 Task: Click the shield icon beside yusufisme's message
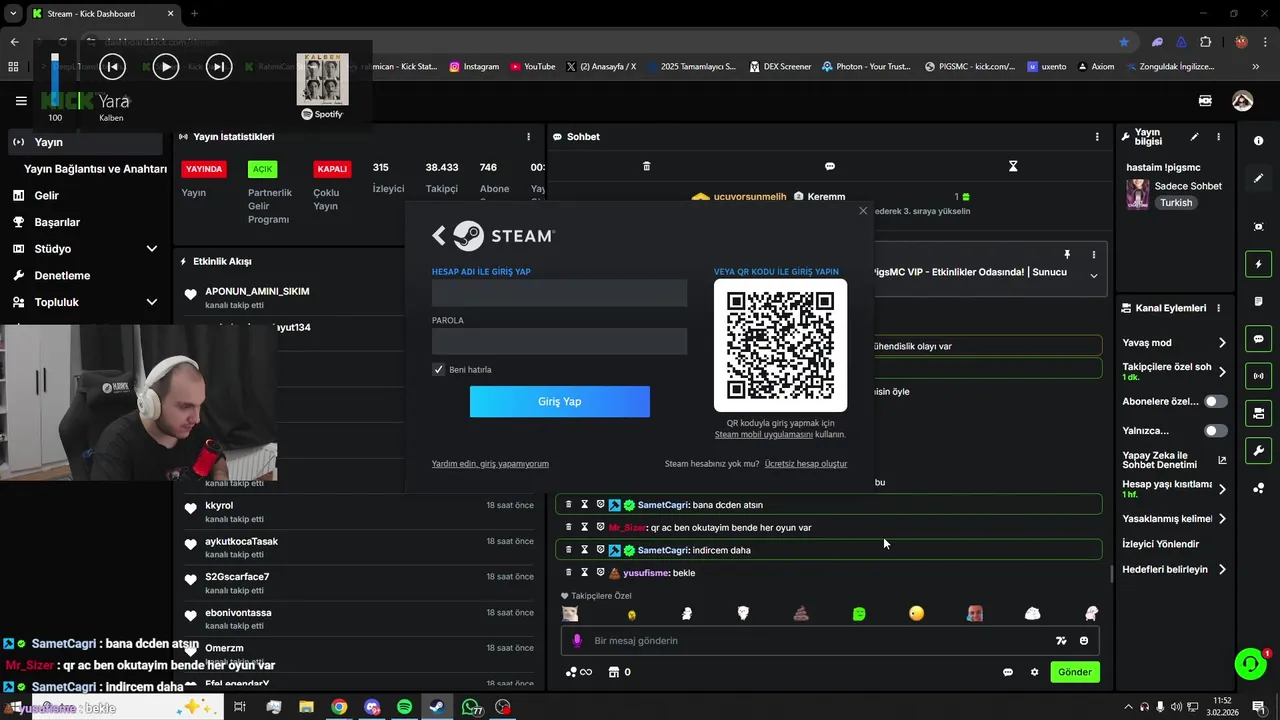600,573
